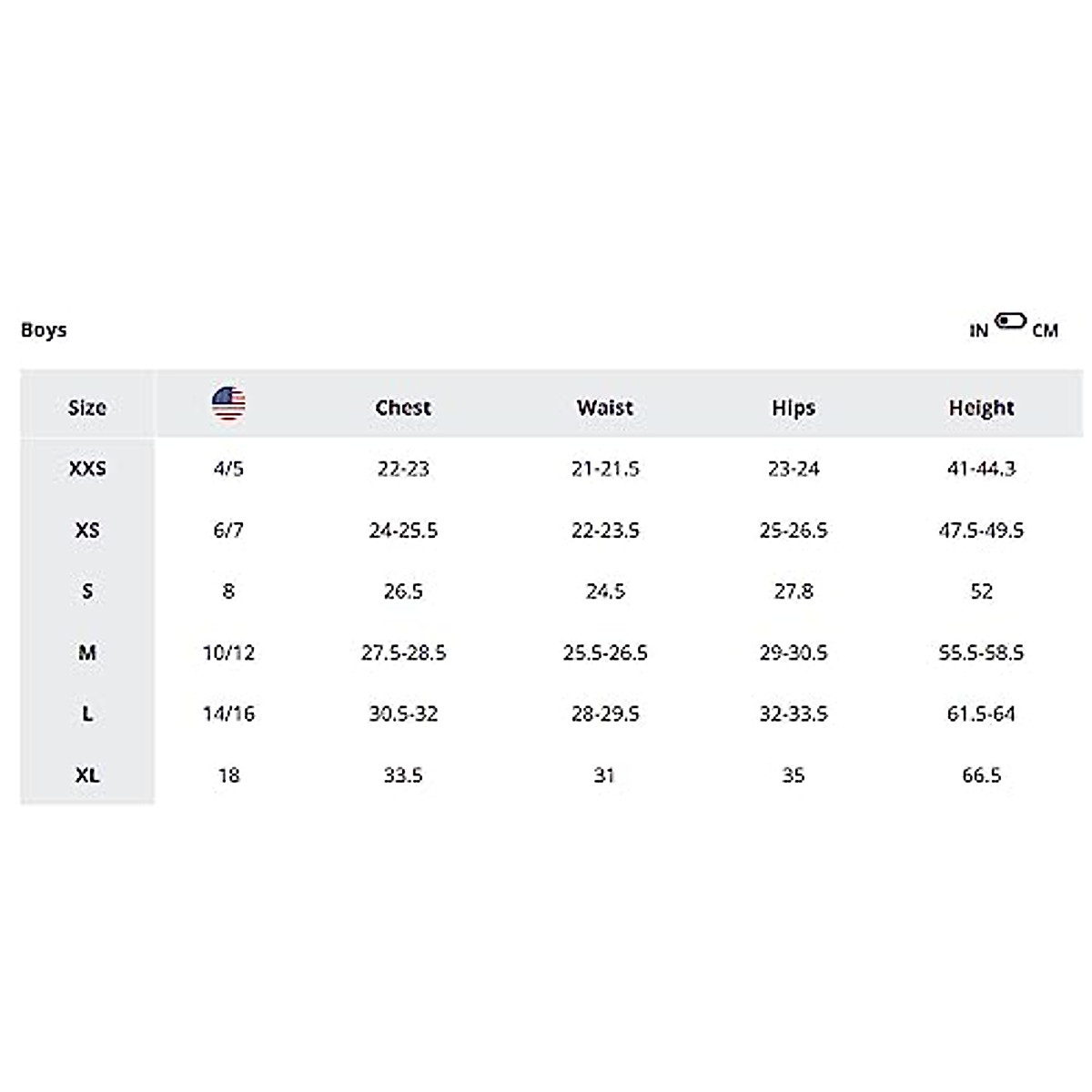Image resolution: width=1092 pixels, height=1092 pixels.
Task: Click the 10/12 US size cell
Action: pyautogui.click(x=228, y=652)
